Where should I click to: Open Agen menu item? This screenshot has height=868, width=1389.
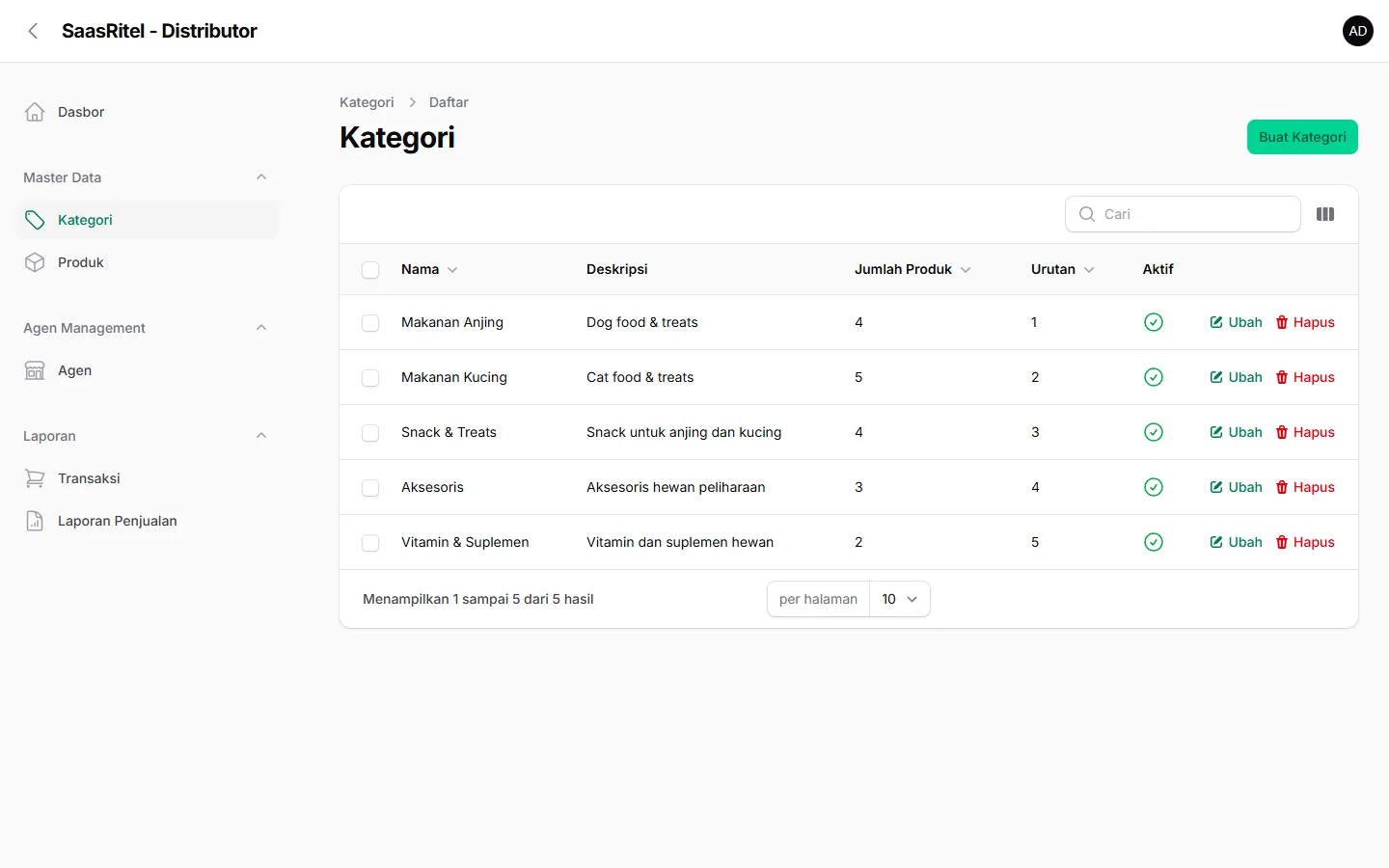147,370
